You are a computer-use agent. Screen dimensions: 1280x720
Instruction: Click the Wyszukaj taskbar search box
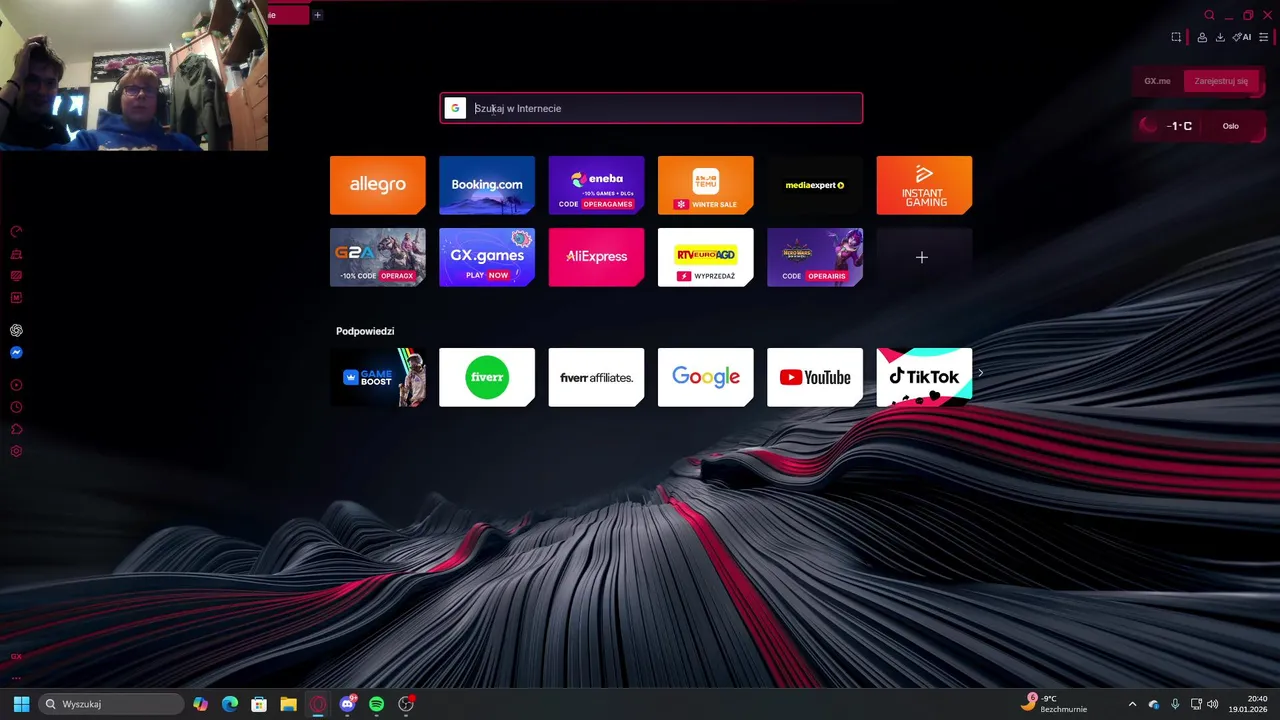(112, 704)
